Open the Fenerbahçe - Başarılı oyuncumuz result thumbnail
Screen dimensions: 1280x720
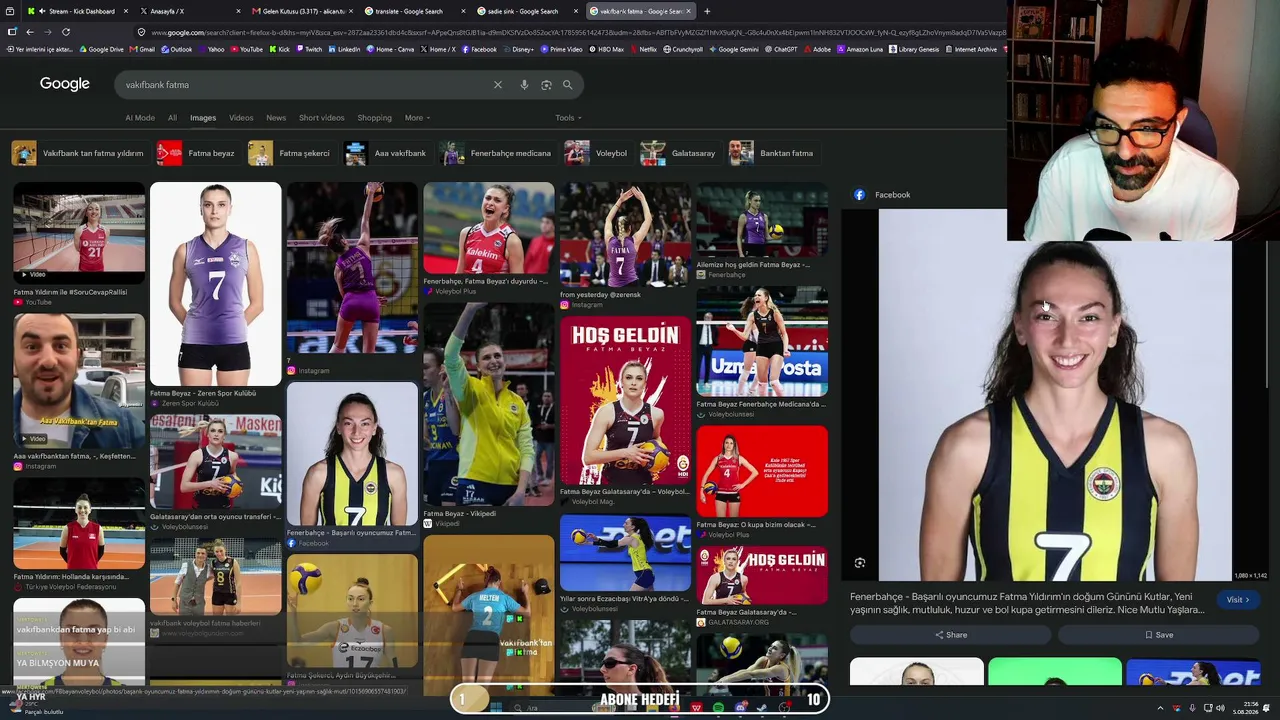pos(352,453)
